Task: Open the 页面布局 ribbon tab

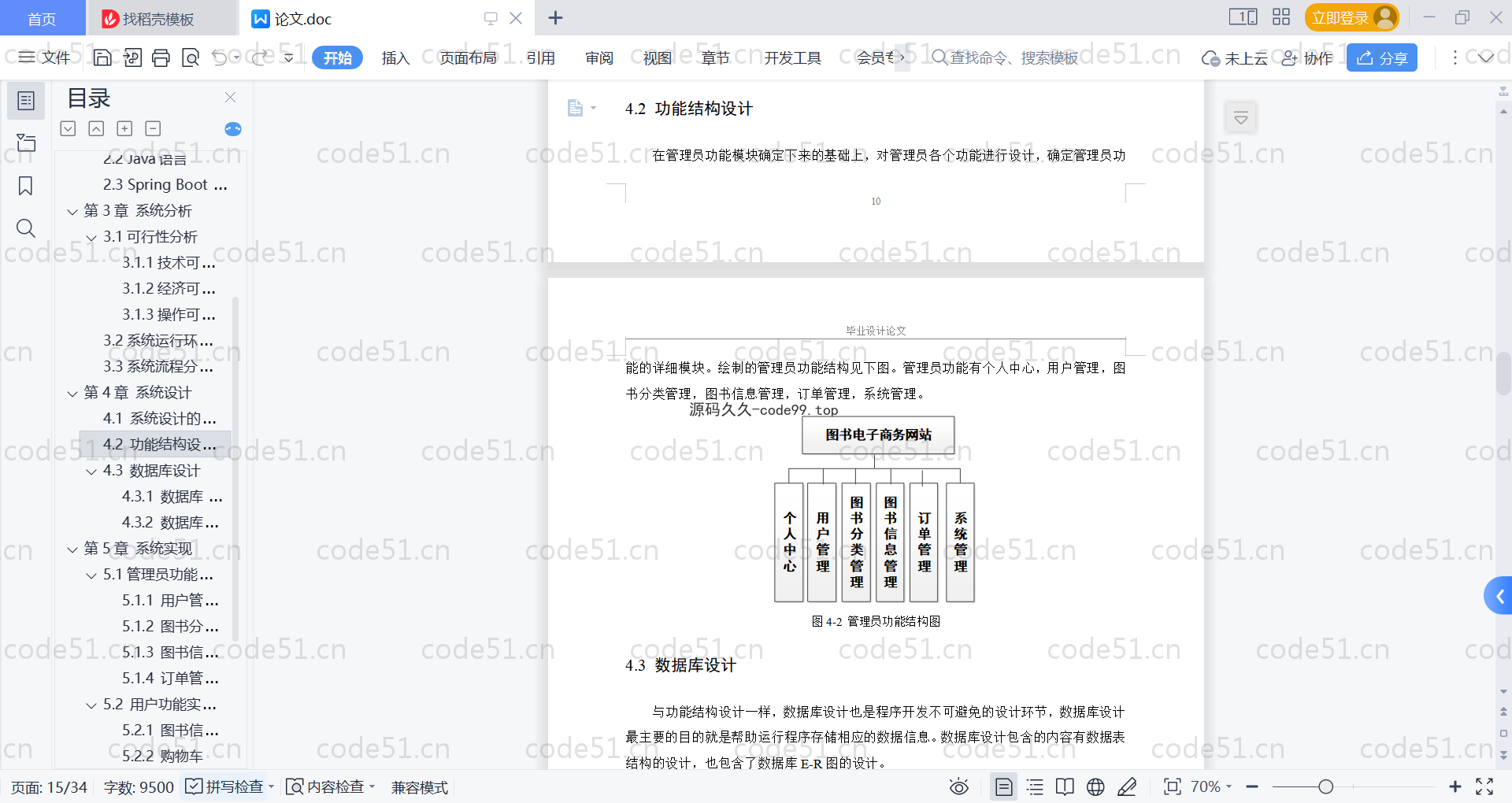Action: (468, 57)
